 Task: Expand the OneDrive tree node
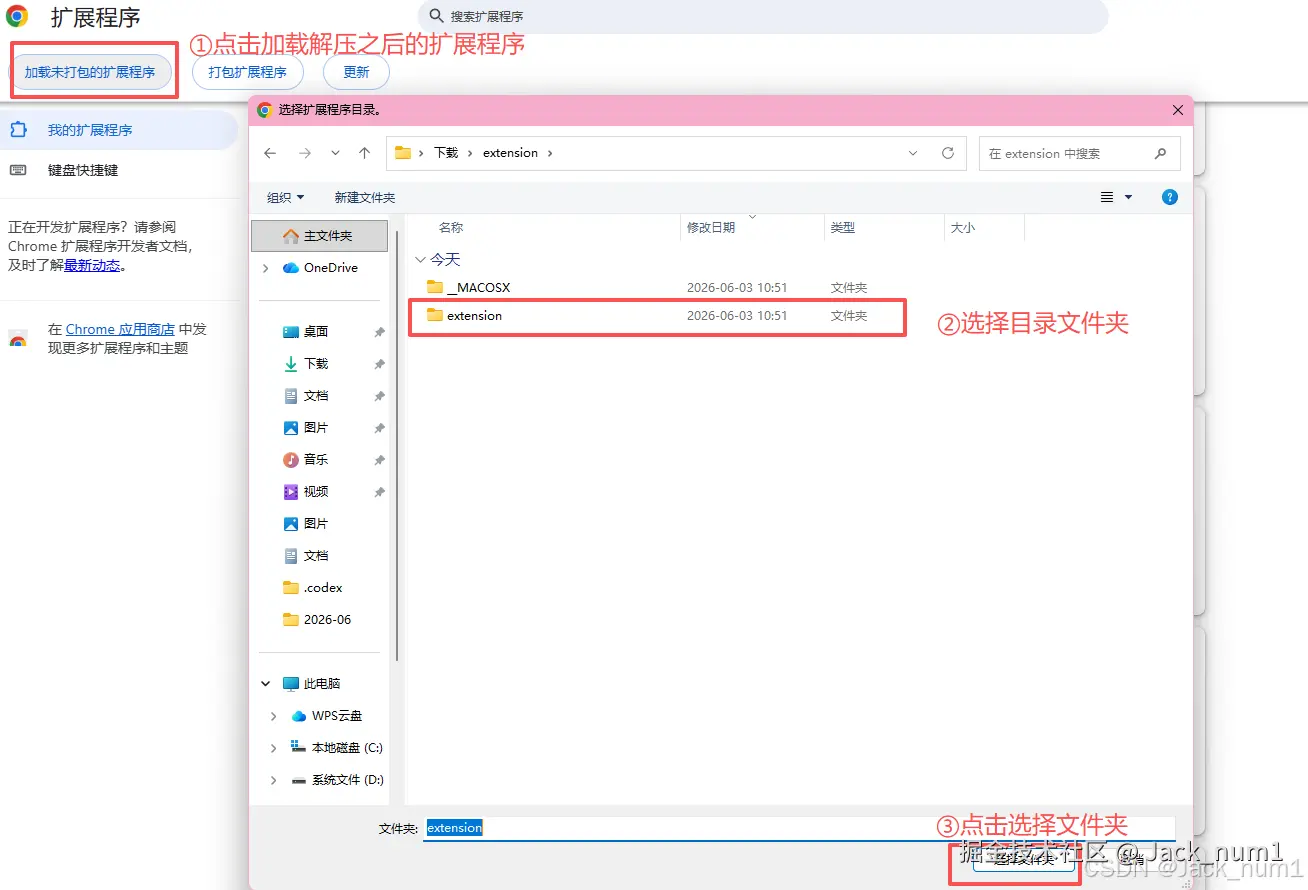tap(266, 268)
